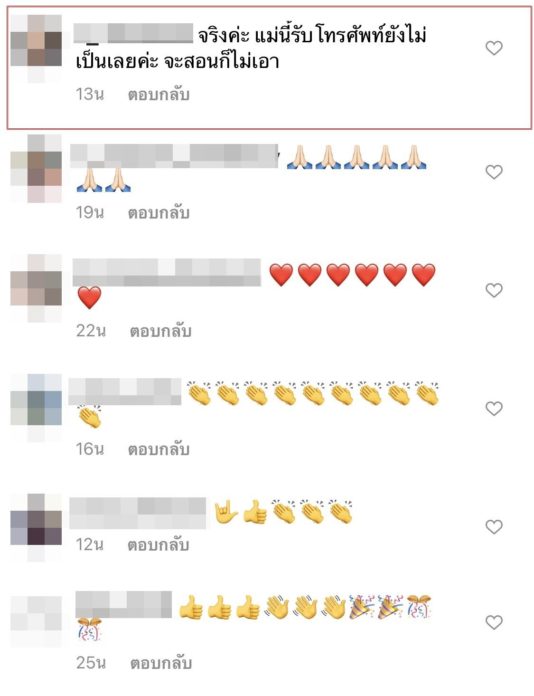Open username of the red hearts commenter
Screen dimensions: 534x696
(x=167, y=273)
